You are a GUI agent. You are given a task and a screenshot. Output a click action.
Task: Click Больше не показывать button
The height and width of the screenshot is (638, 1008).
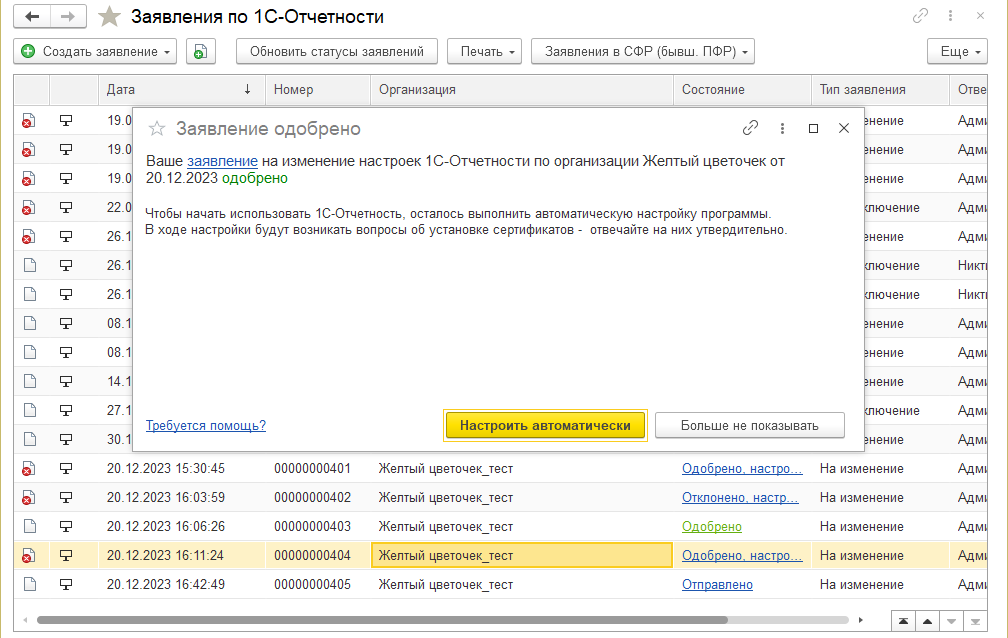click(750, 426)
